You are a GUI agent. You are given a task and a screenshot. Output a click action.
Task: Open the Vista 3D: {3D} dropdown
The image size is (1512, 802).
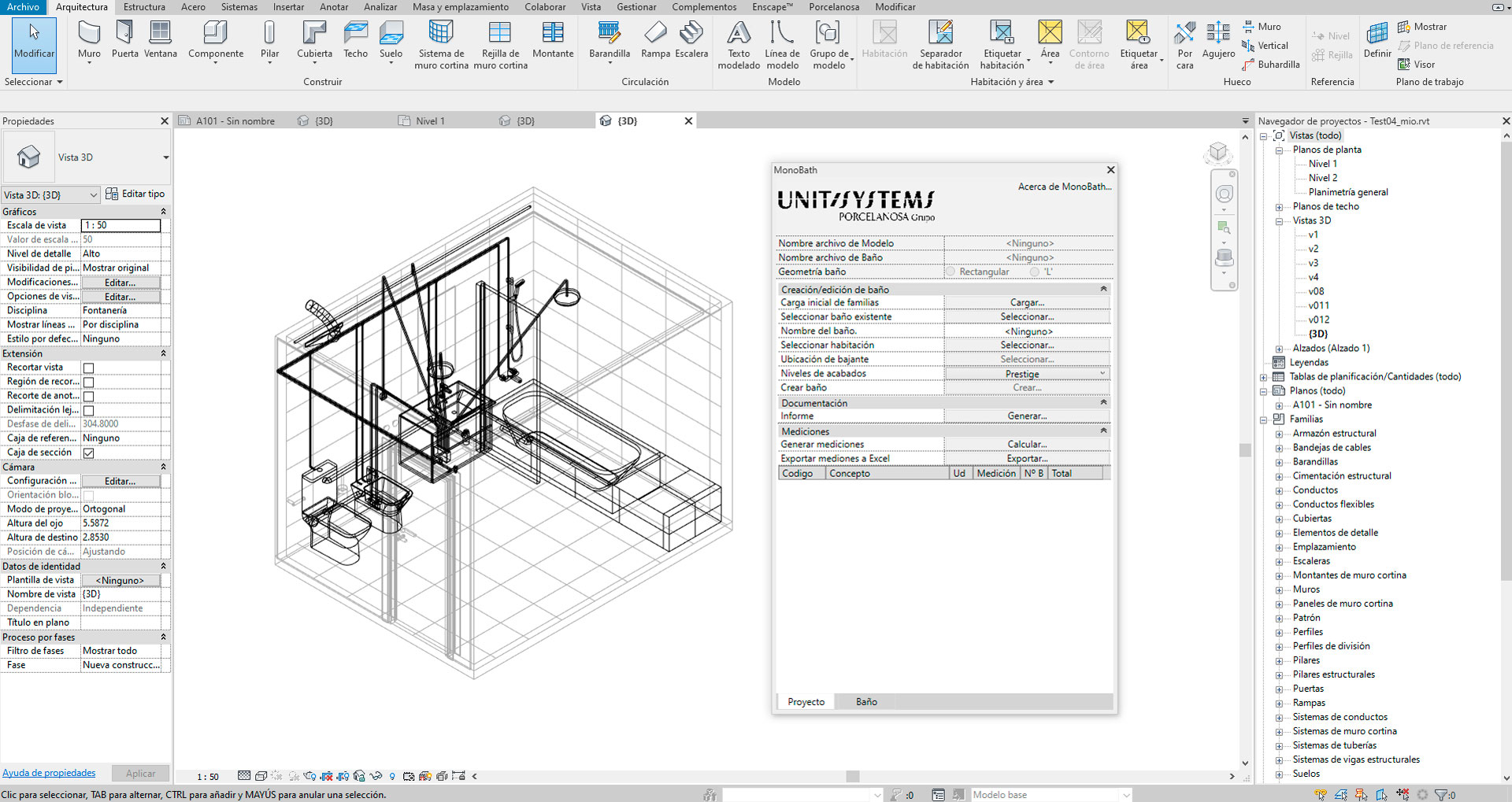click(50, 194)
